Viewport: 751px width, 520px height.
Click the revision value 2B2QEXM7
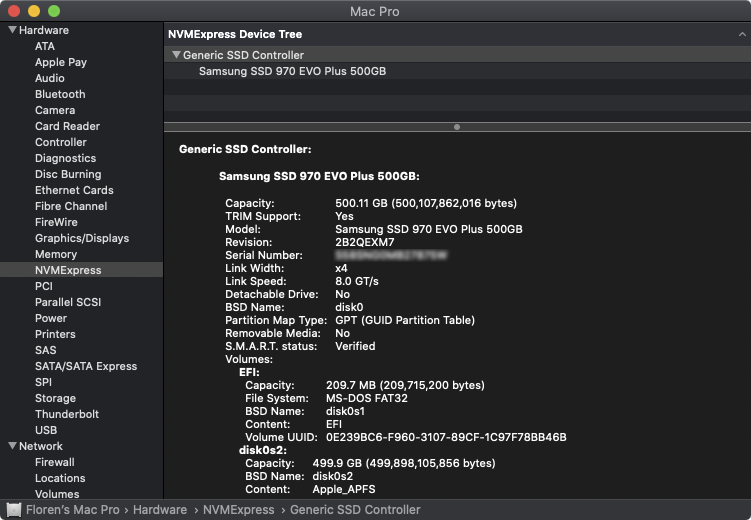tap(364, 242)
